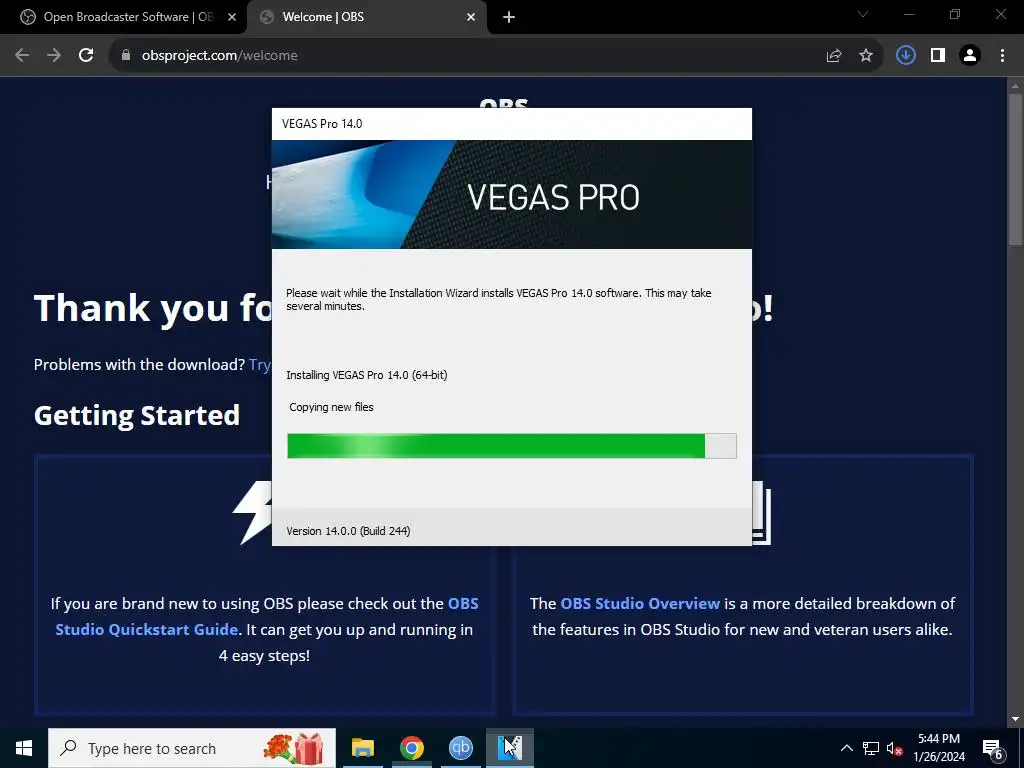This screenshot has width=1024, height=768.
Task: Click the taskbar search box
Action: point(192,748)
